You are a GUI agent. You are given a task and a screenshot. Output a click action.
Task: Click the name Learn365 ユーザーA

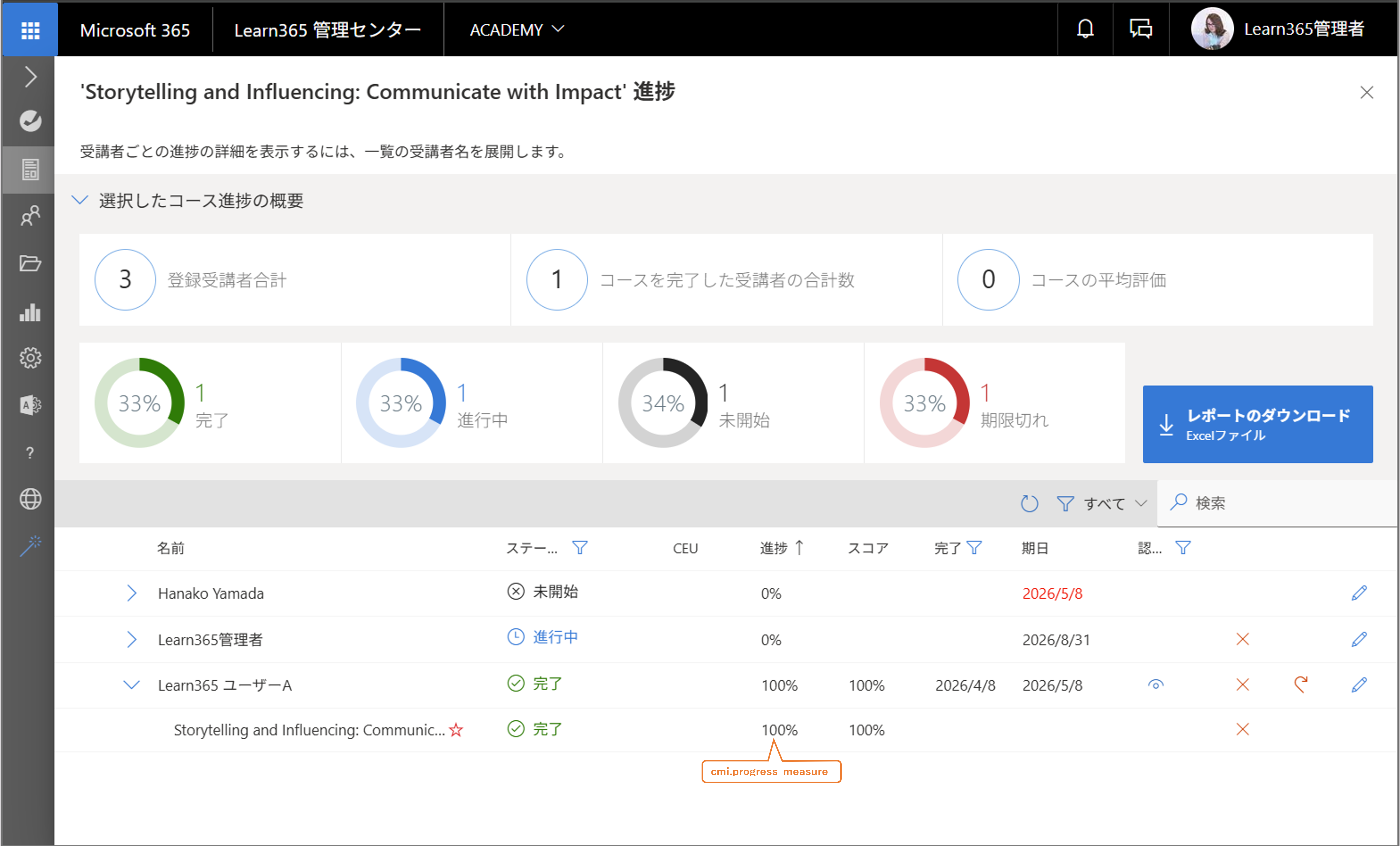point(225,685)
